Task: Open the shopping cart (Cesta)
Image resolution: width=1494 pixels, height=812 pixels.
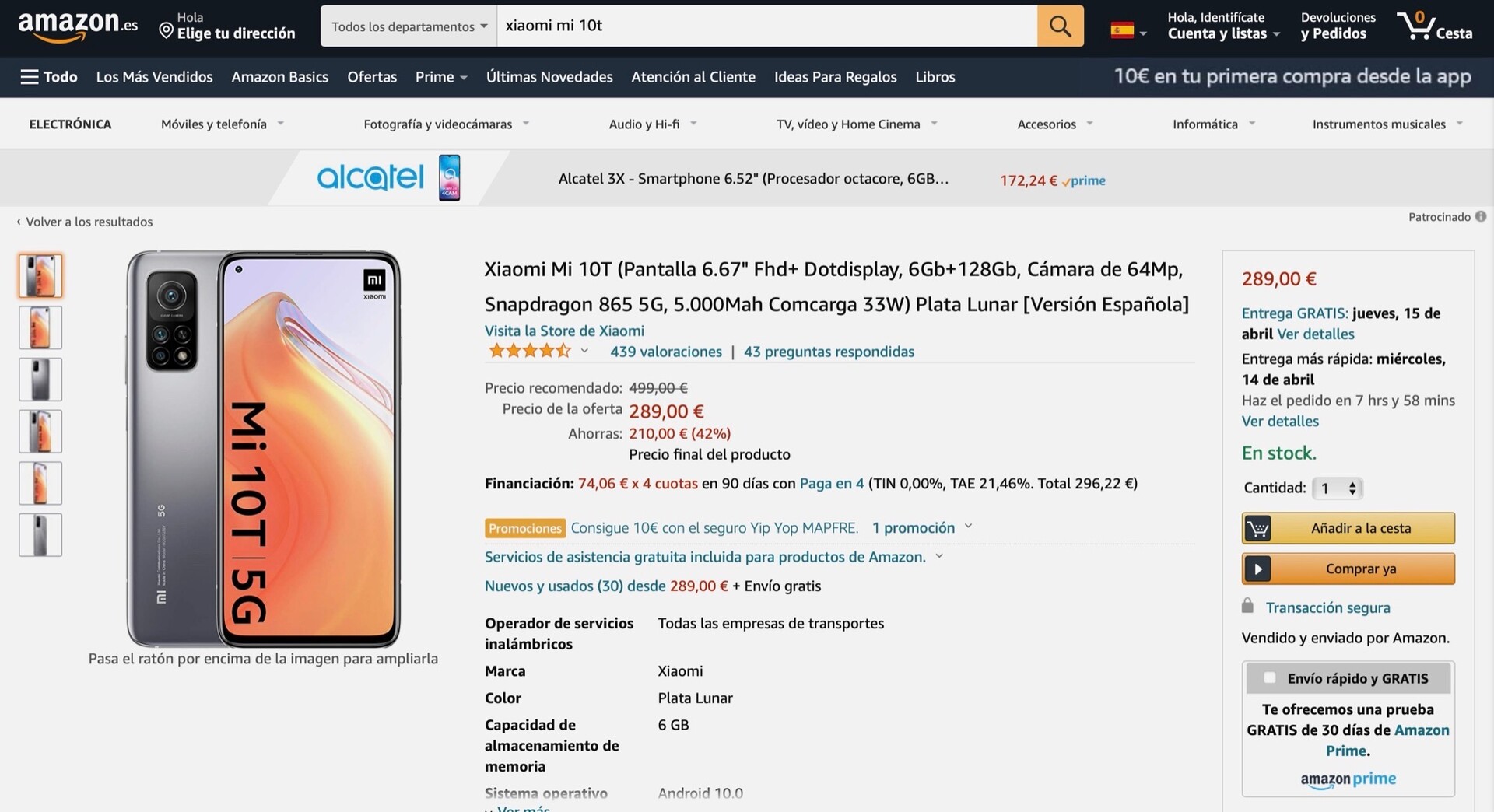Action: pos(1434,26)
